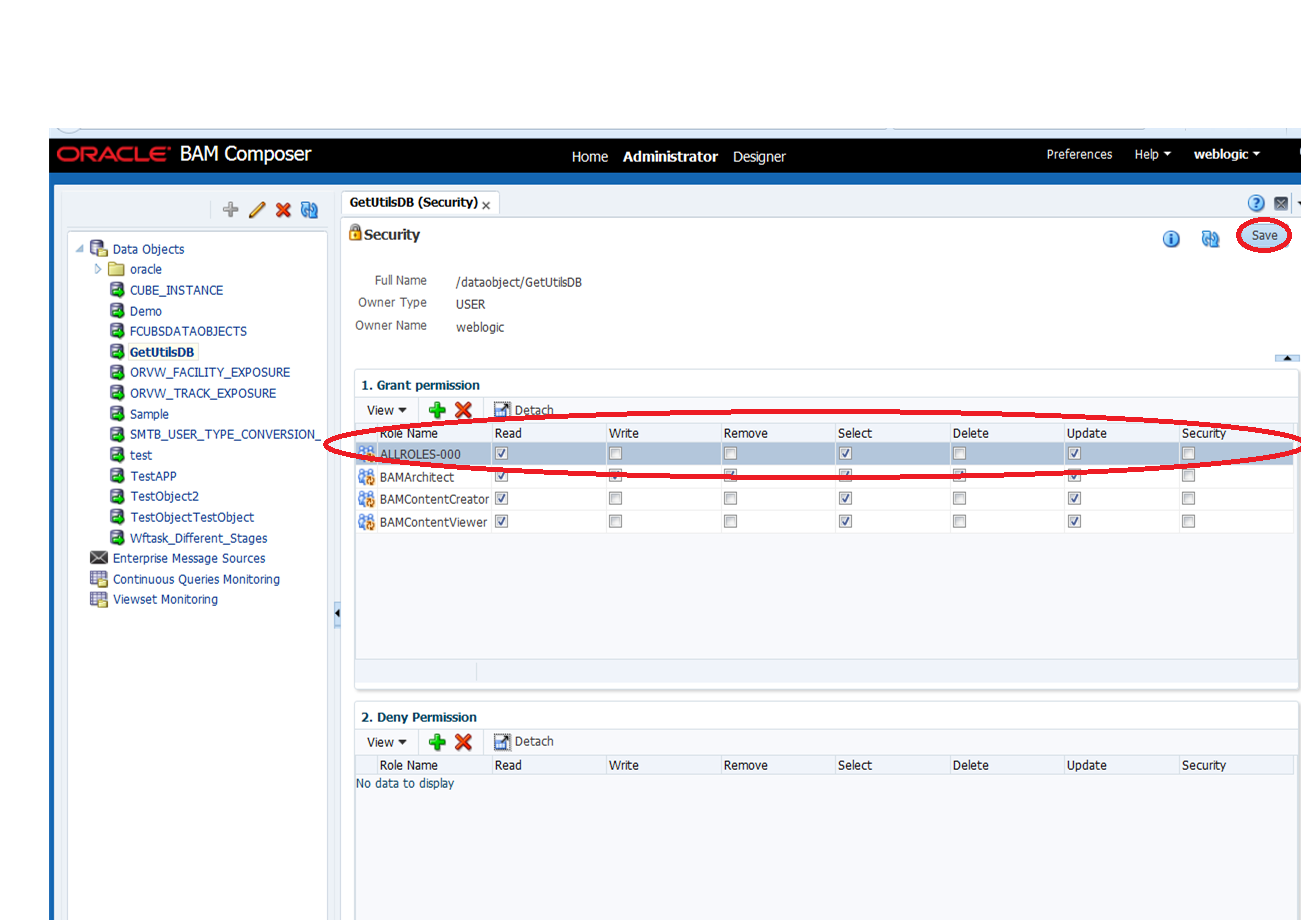This screenshot has height=920, width=1301.
Task: Detach the Grant permission table
Action: click(x=523, y=410)
